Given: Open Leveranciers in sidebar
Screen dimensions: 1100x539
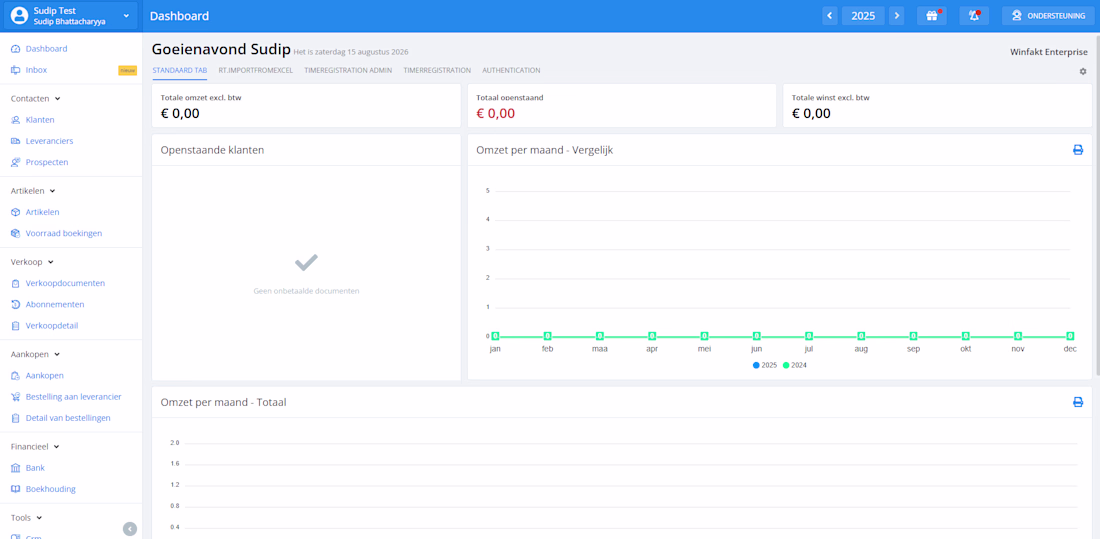Looking at the screenshot, I should click(49, 140).
